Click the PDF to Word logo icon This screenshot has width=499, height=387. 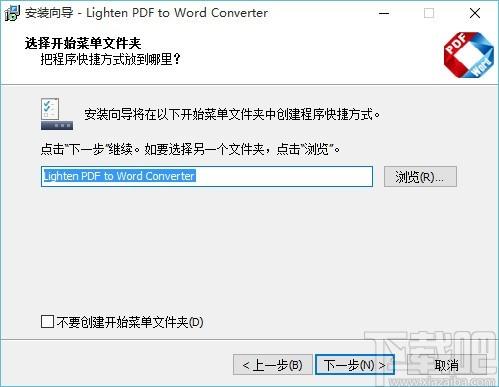pos(468,55)
